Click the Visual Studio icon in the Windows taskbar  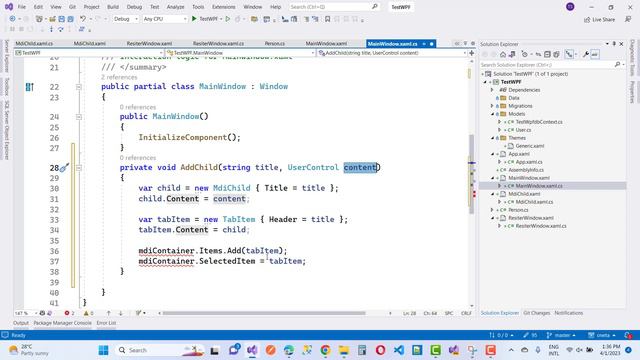click(252, 350)
